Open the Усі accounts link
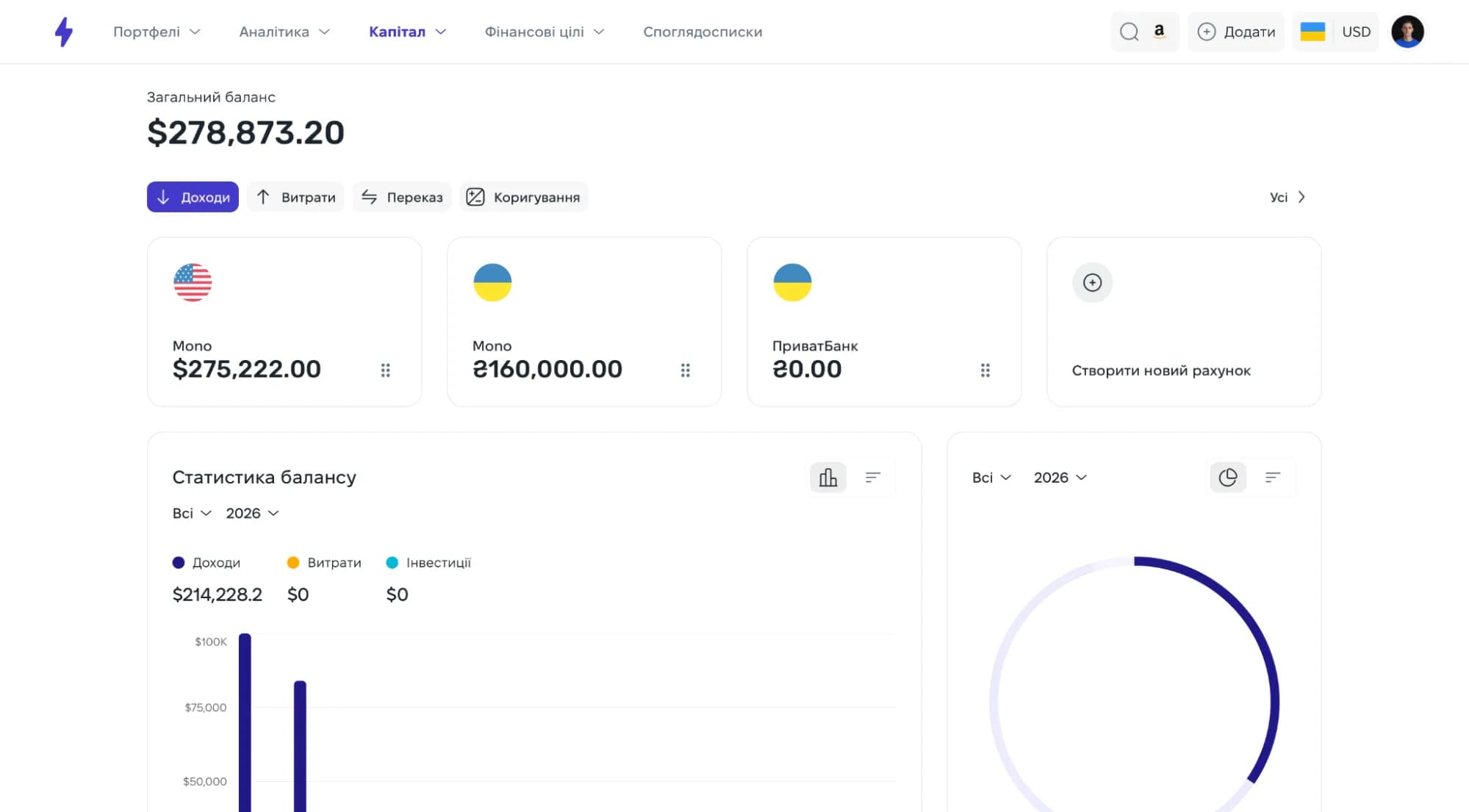Screen dimensions: 1469x812 pyautogui.click(x=1287, y=197)
